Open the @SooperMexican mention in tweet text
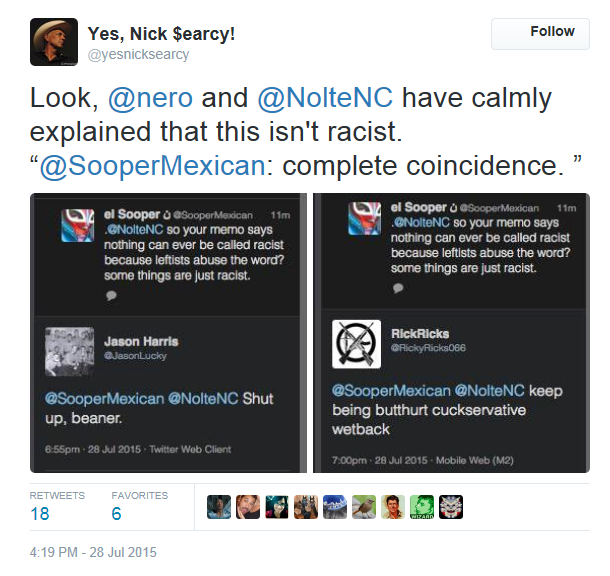The image size is (610, 576). pyautogui.click(x=152, y=166)
